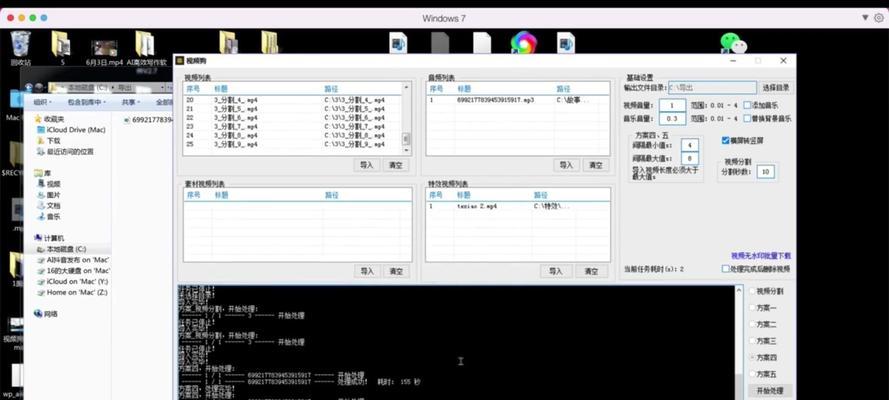The width and height of the screenshot is (889, 400).
Task: Select the 6月3日.mp4 video file icon
Action: tap(104, 53)
